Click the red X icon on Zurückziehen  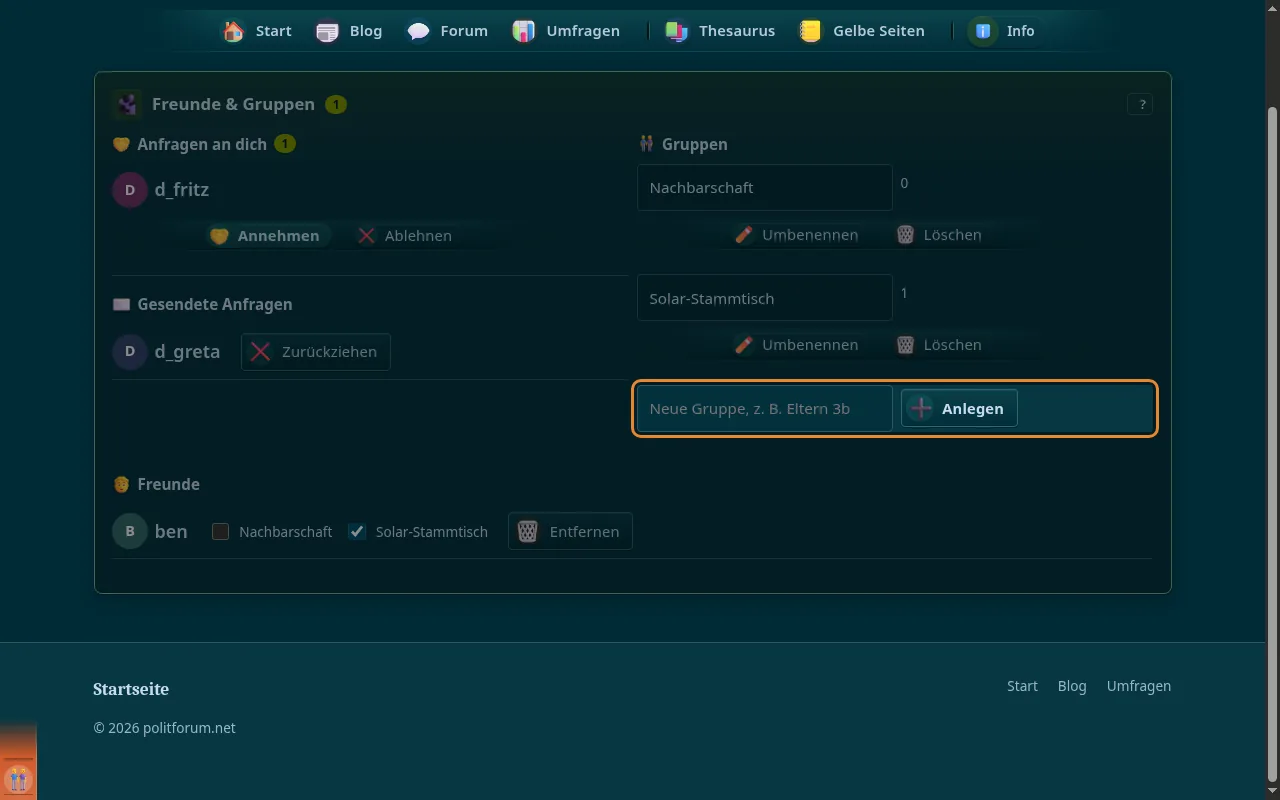[260, 352]
